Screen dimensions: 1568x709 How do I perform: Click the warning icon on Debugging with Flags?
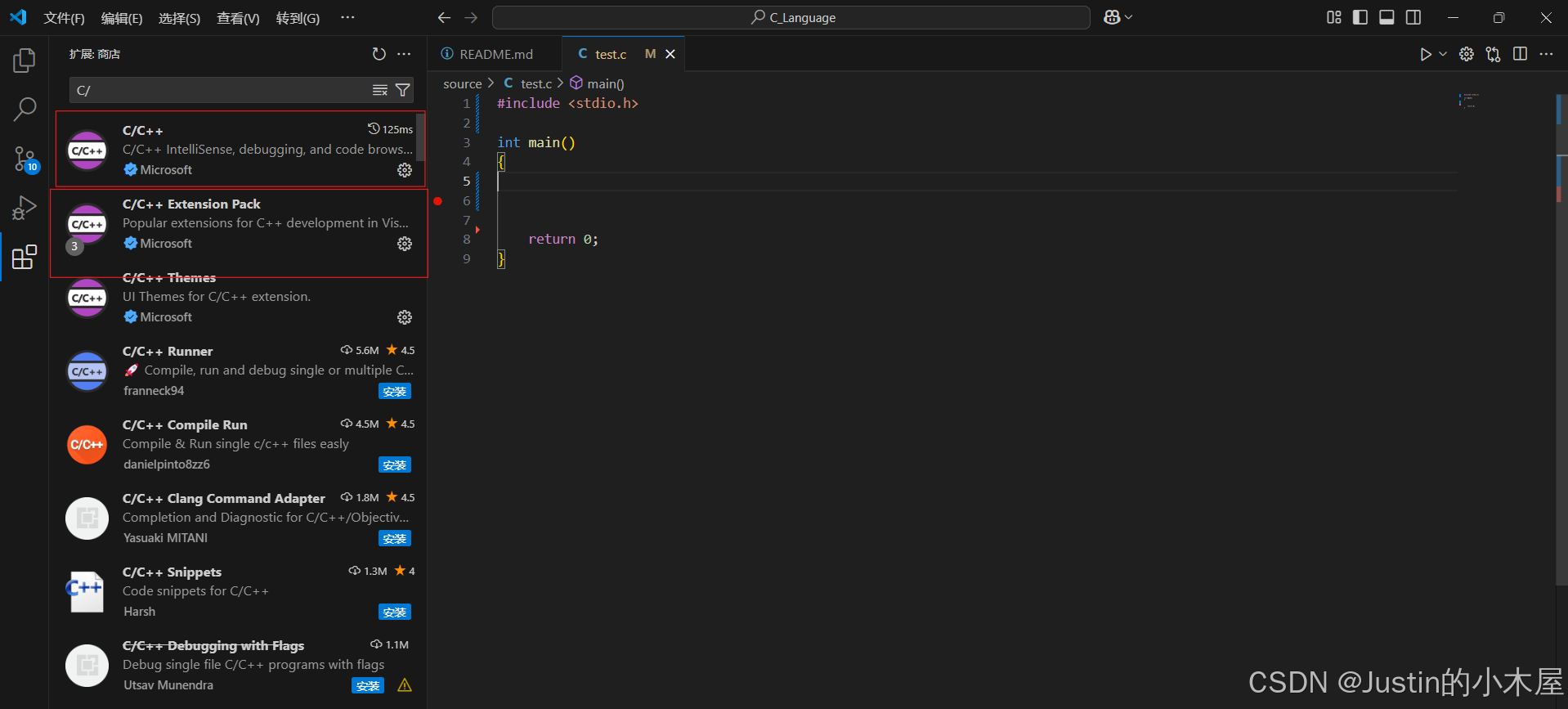[405, 685]
